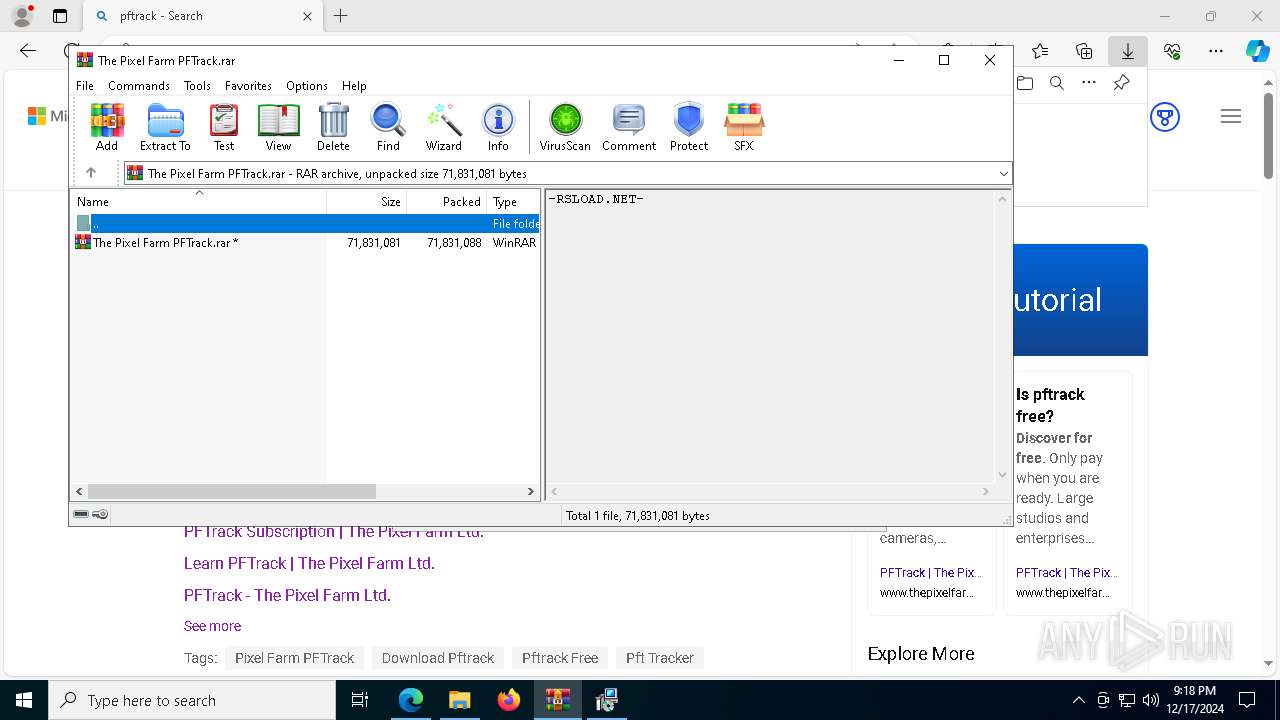
Task: Select the 'Download Pftrack' tag
Action: click(438, 658)
